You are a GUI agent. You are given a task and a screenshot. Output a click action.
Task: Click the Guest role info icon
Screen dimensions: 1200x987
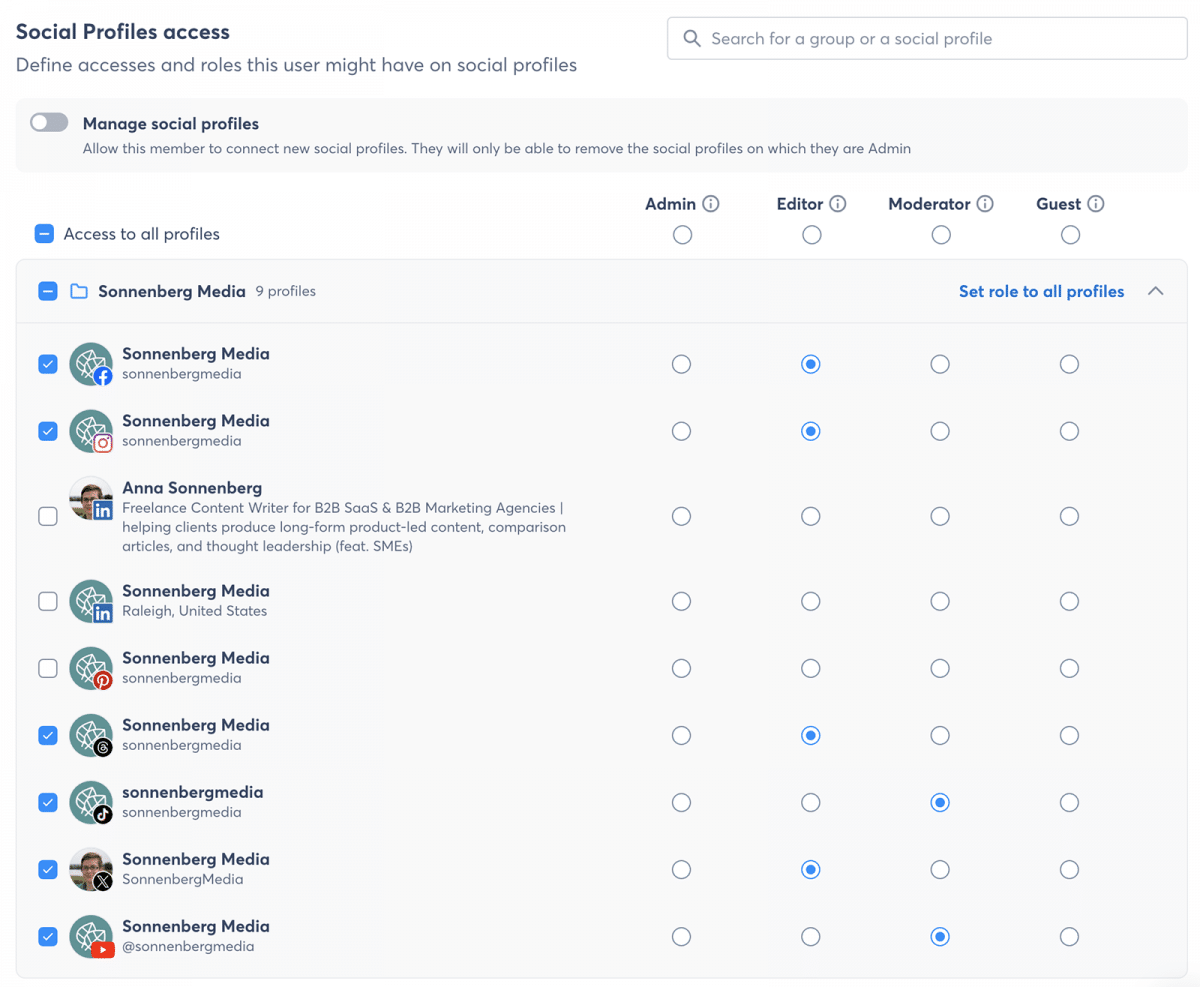pos(1096,204)
